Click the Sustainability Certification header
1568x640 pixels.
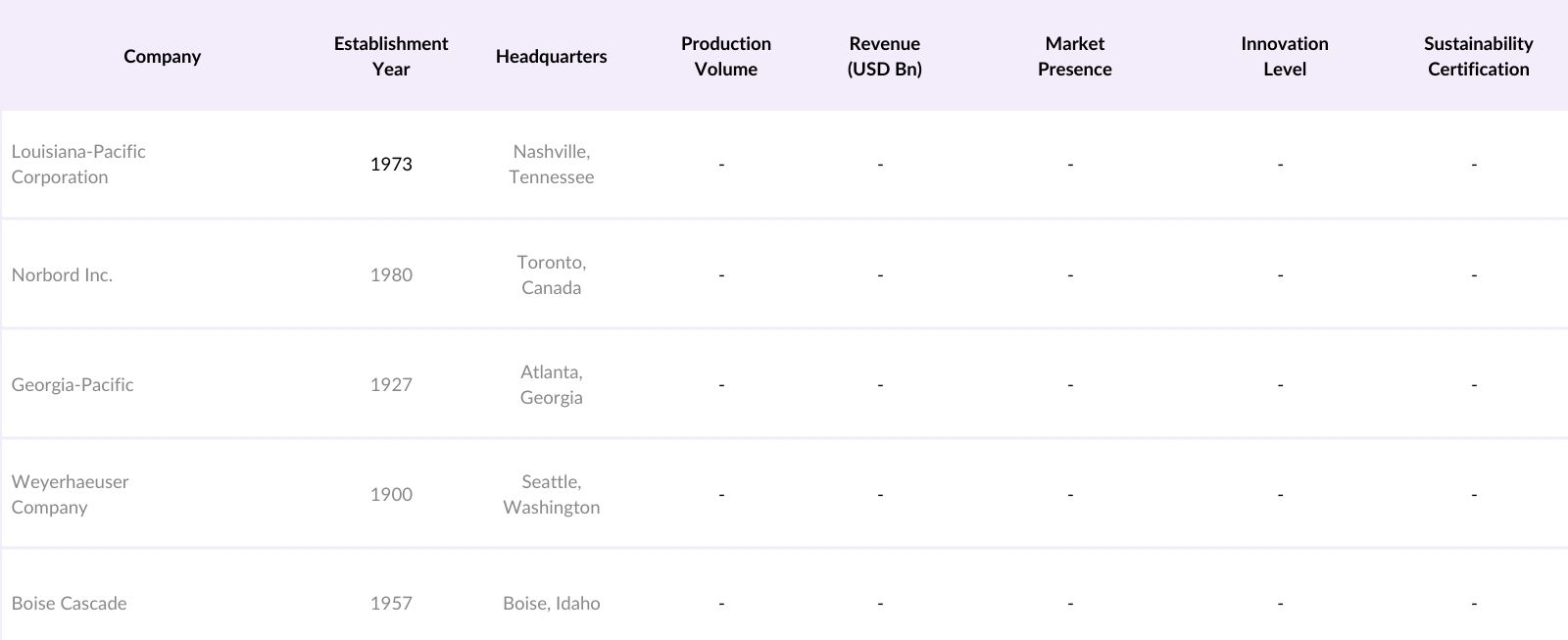click(x=1478, y=56)
